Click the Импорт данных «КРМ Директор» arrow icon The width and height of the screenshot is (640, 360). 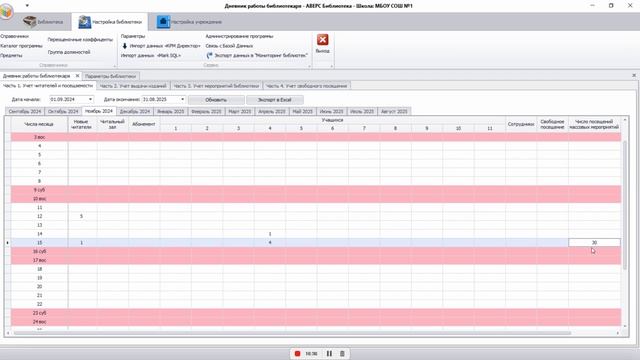125,46
